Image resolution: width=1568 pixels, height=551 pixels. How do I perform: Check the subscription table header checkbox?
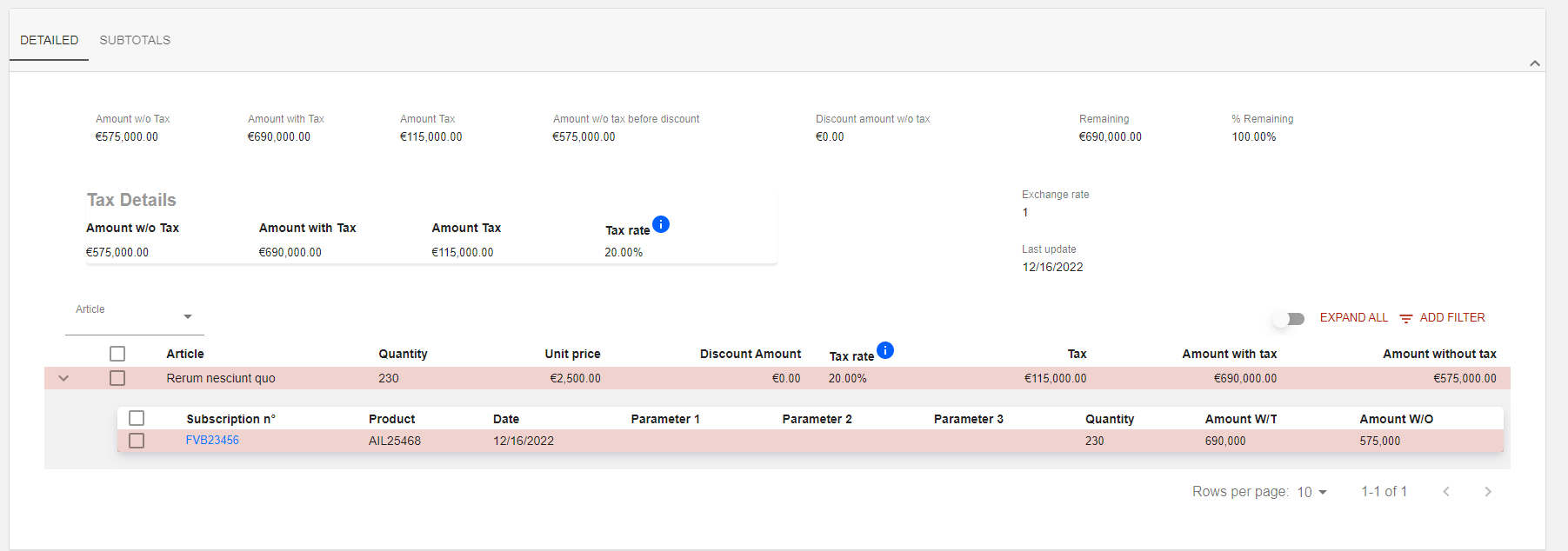tap(137, 418)
